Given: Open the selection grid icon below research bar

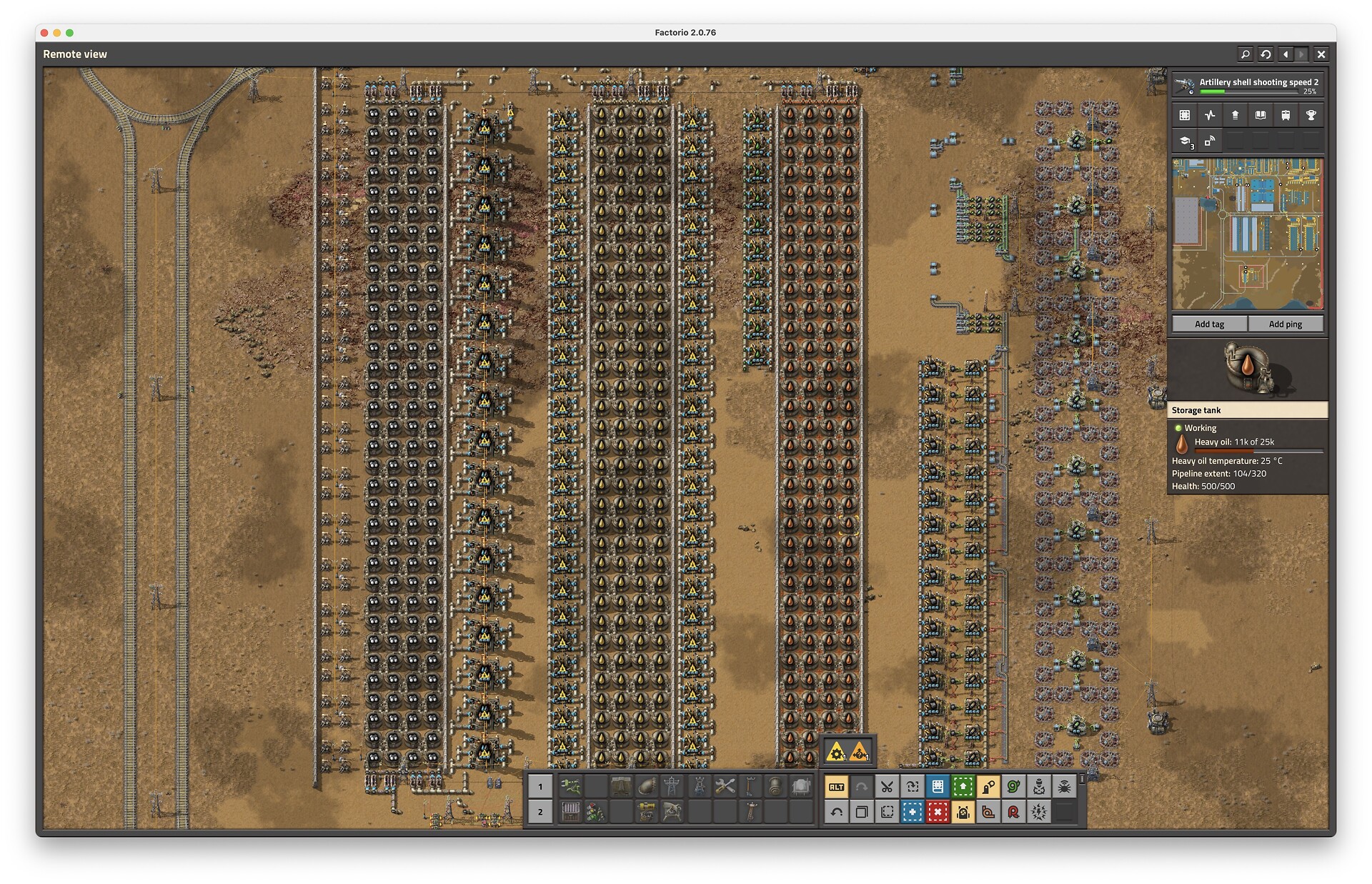Looking at the screenshot, I should [x=1184, y=115].
